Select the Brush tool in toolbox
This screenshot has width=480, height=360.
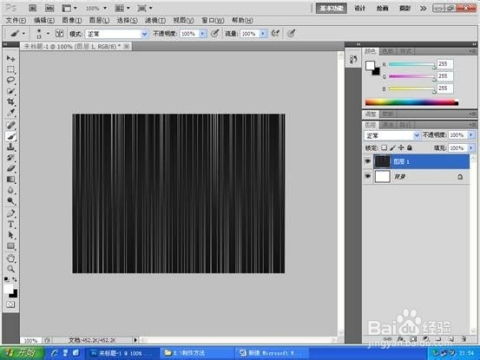pos(11,136)
